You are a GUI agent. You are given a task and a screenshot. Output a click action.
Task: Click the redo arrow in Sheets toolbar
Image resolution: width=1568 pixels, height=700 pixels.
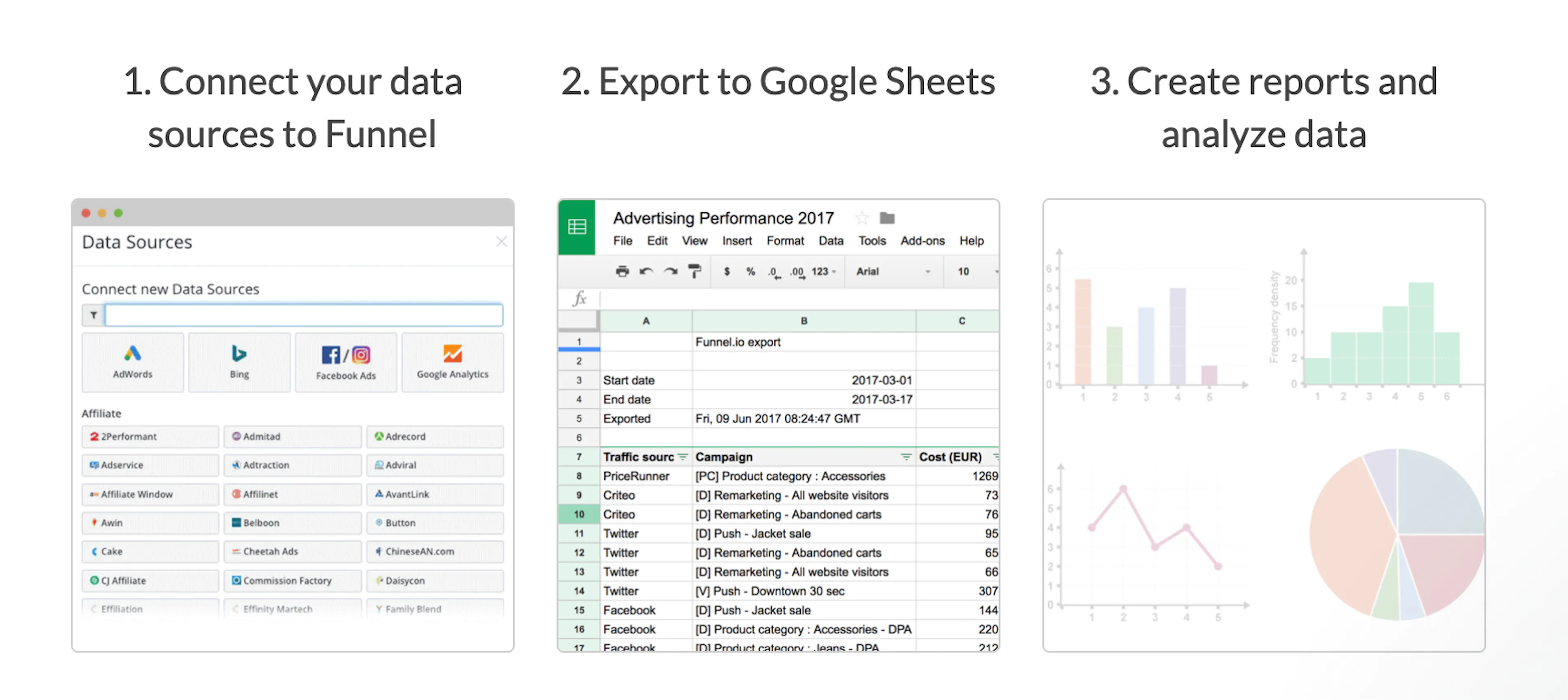click(x=670, y=271)
